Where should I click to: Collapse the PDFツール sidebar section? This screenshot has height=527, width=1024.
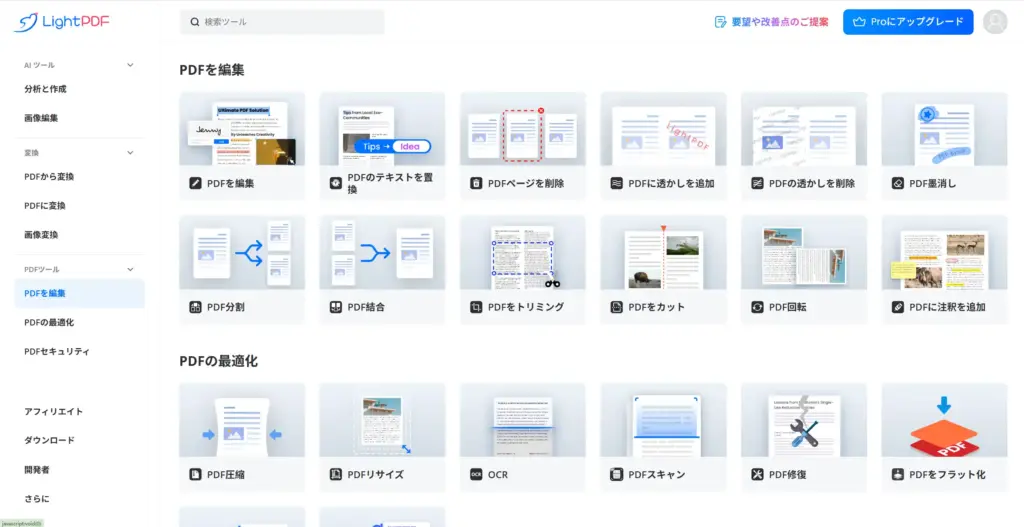(130, 269)
